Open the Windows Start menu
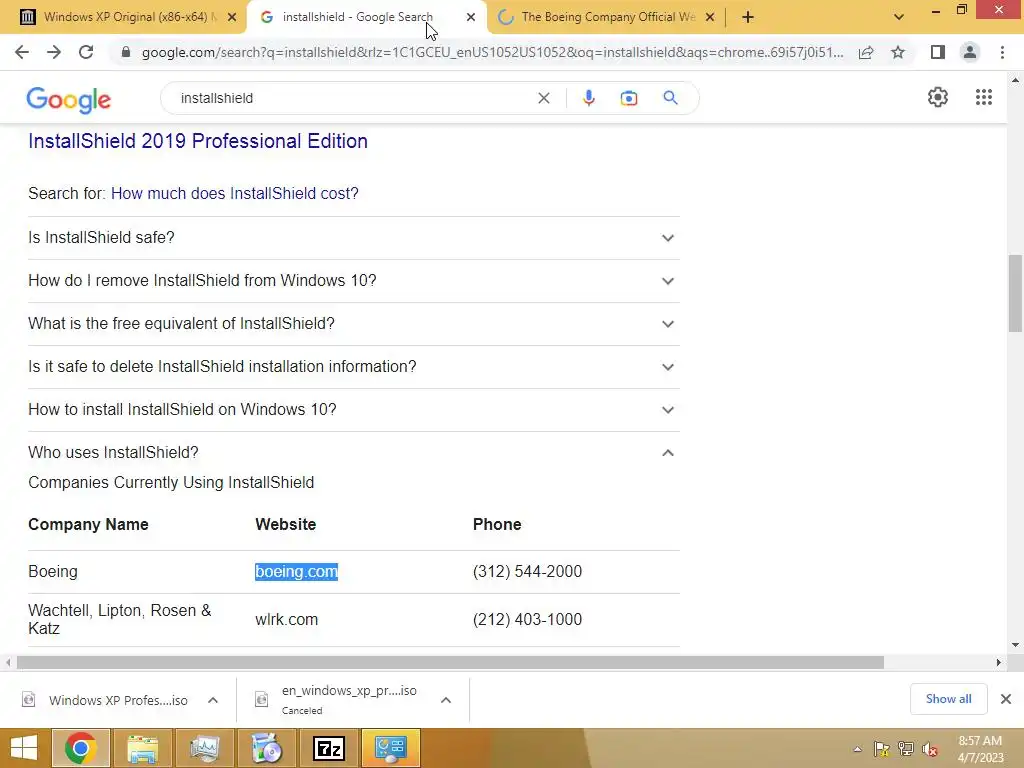 tap(24, 748)
